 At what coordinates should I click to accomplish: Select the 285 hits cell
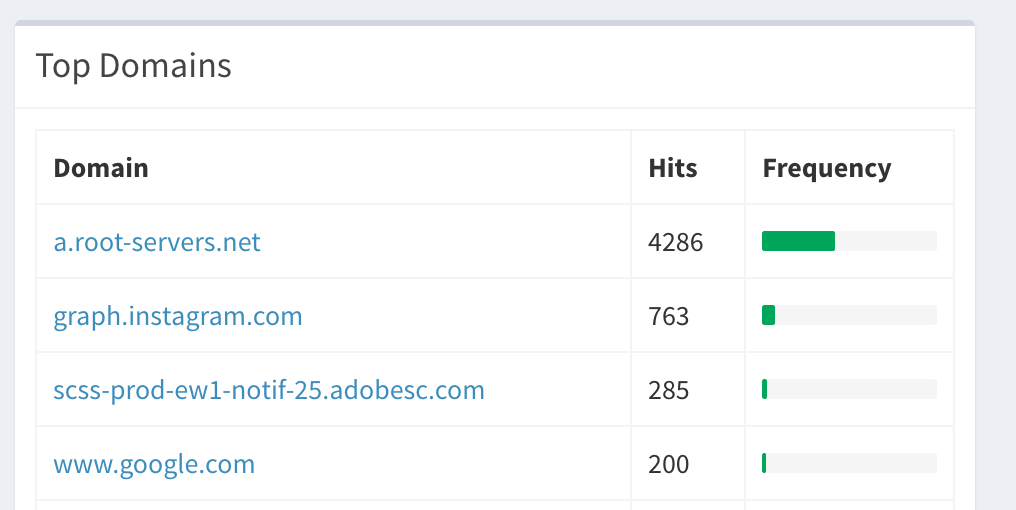click(669, 390)
